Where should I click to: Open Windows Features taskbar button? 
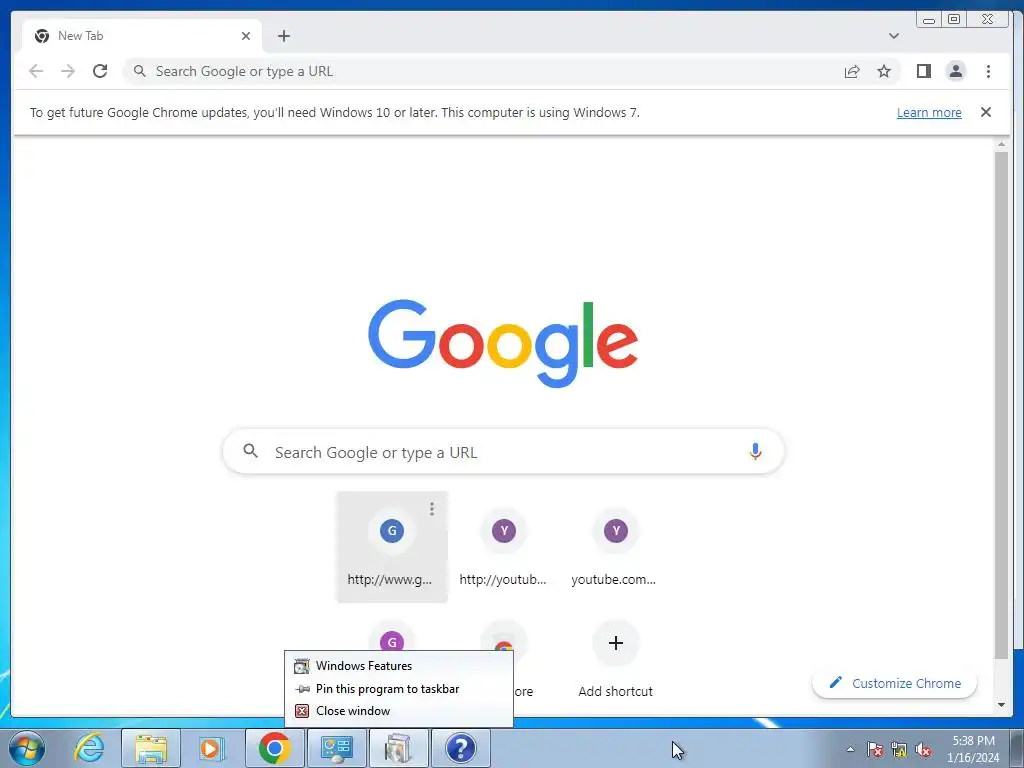tap(398, 748)
